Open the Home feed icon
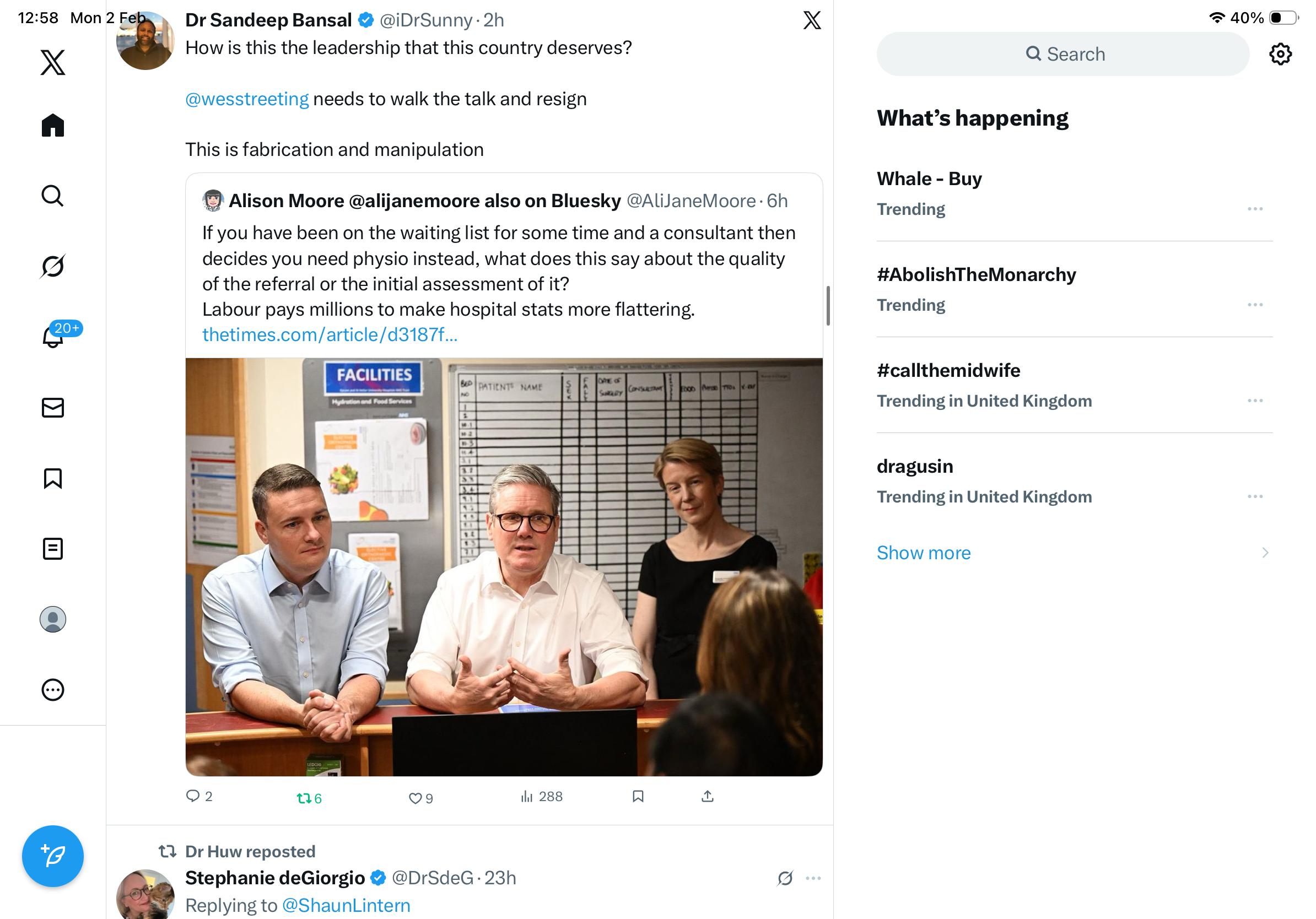Screen dimensions: 1316x919 (x=53, y=125)
